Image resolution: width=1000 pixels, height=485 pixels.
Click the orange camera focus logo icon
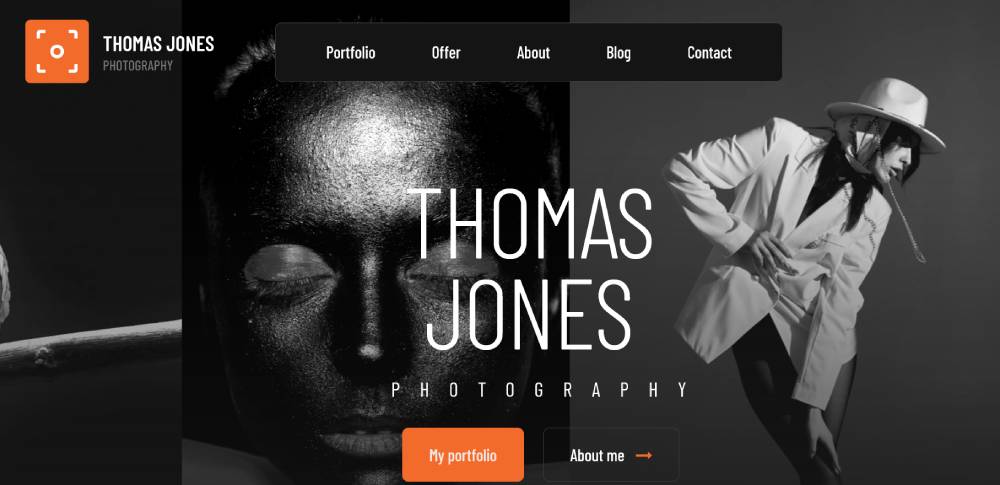point(57,51)
